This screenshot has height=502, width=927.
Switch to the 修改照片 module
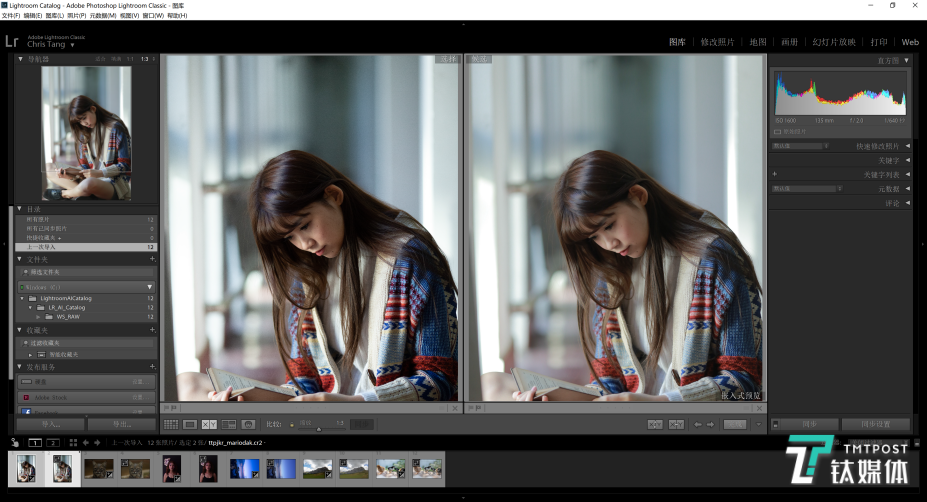(x=717, y=42)
